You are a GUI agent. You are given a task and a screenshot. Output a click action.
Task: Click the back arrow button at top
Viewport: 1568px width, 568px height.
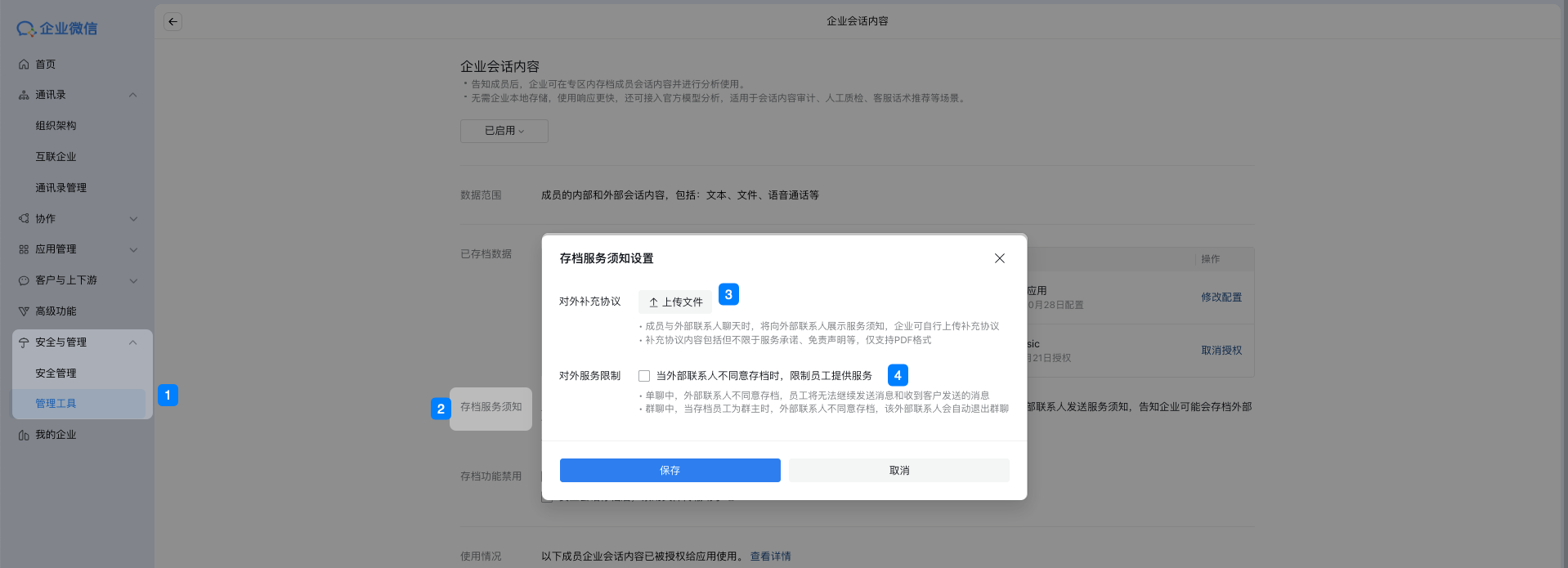tap(172, 22)
